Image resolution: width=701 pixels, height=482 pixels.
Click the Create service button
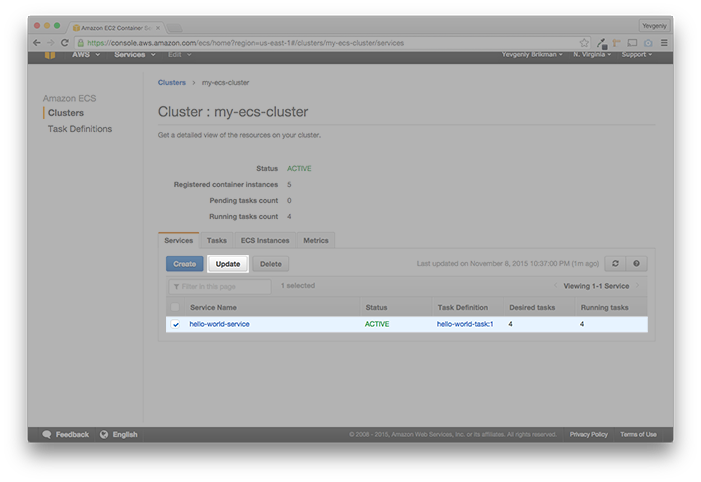pyautogui.click(x=185, y=264)
